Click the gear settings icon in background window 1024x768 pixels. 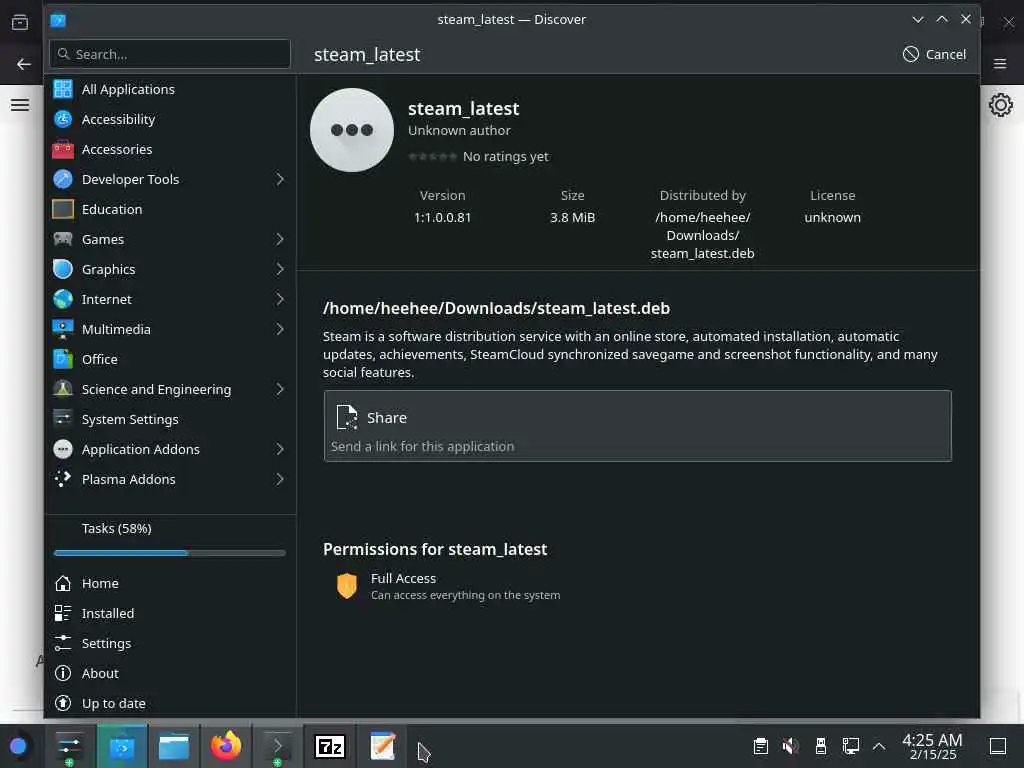point(1000,104)
